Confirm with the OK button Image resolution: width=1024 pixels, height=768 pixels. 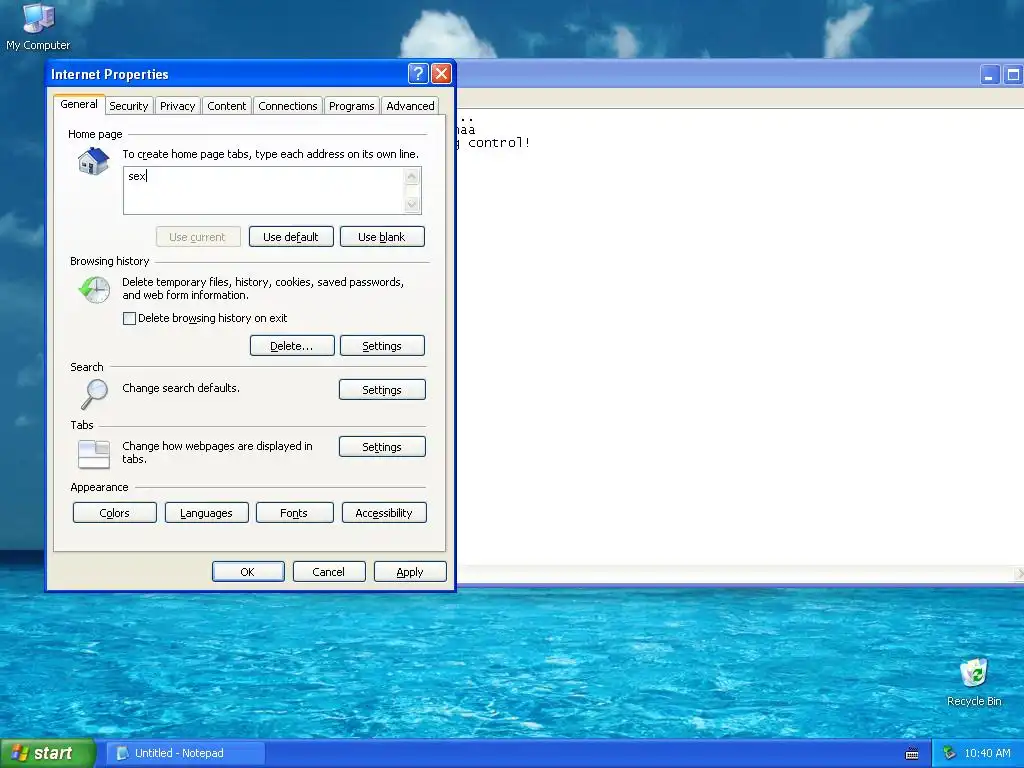pos(248,571)
